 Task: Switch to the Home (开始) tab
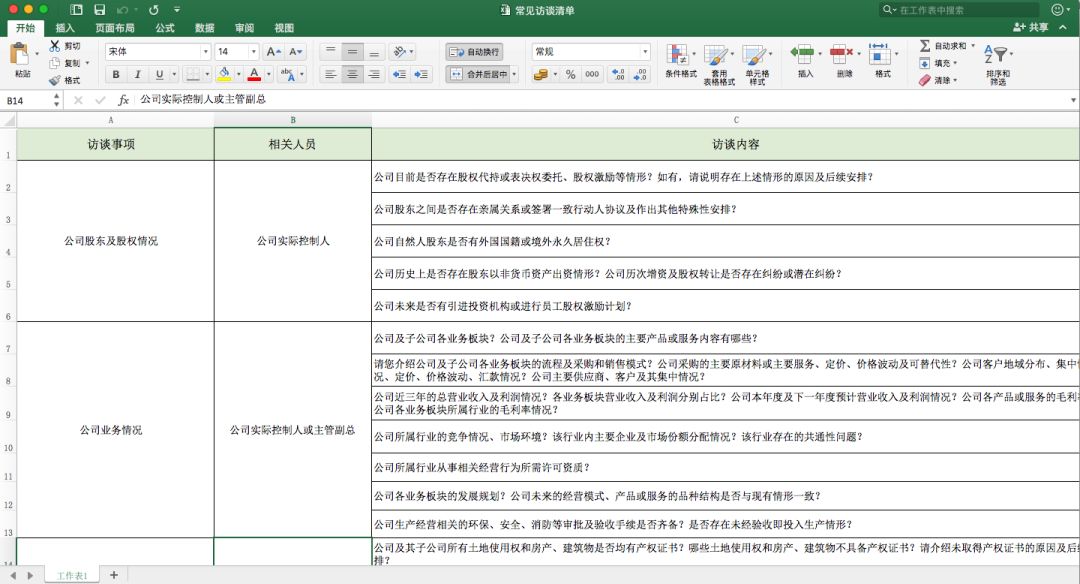click(x=25, y=28)
